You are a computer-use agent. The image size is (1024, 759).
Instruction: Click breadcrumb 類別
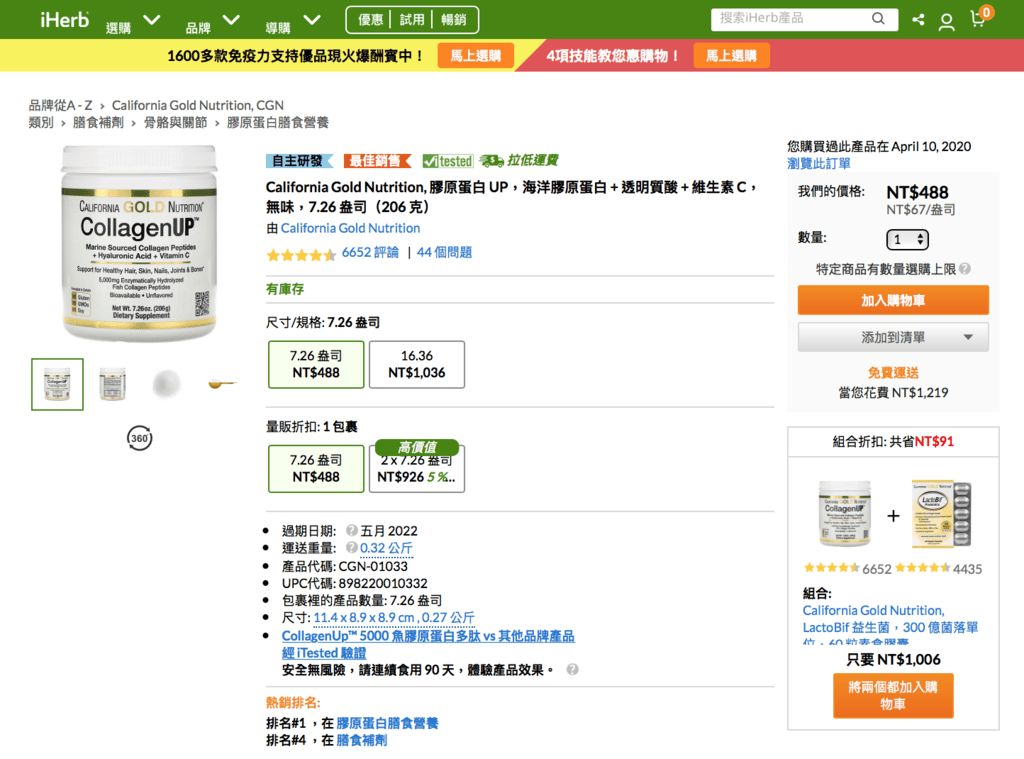point(41,122)
